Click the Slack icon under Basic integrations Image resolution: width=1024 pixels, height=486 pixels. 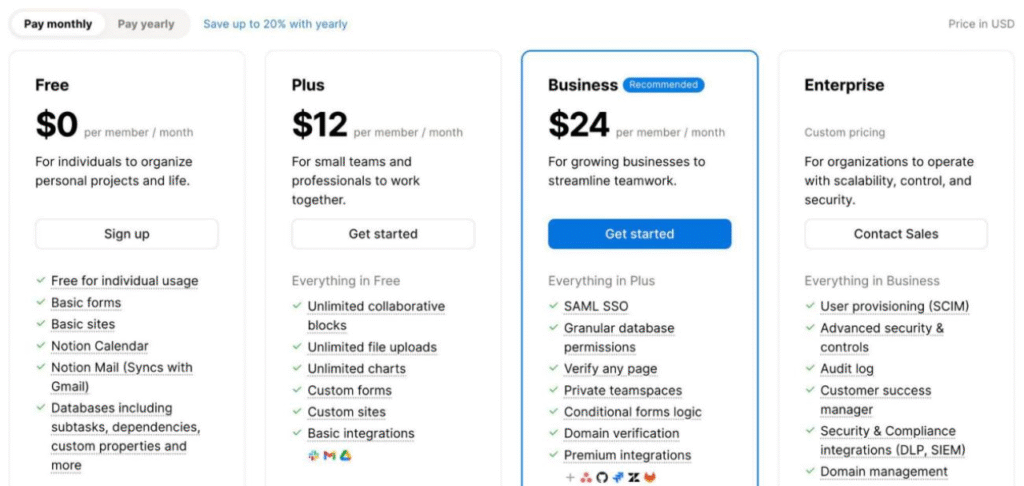(313, 456)
